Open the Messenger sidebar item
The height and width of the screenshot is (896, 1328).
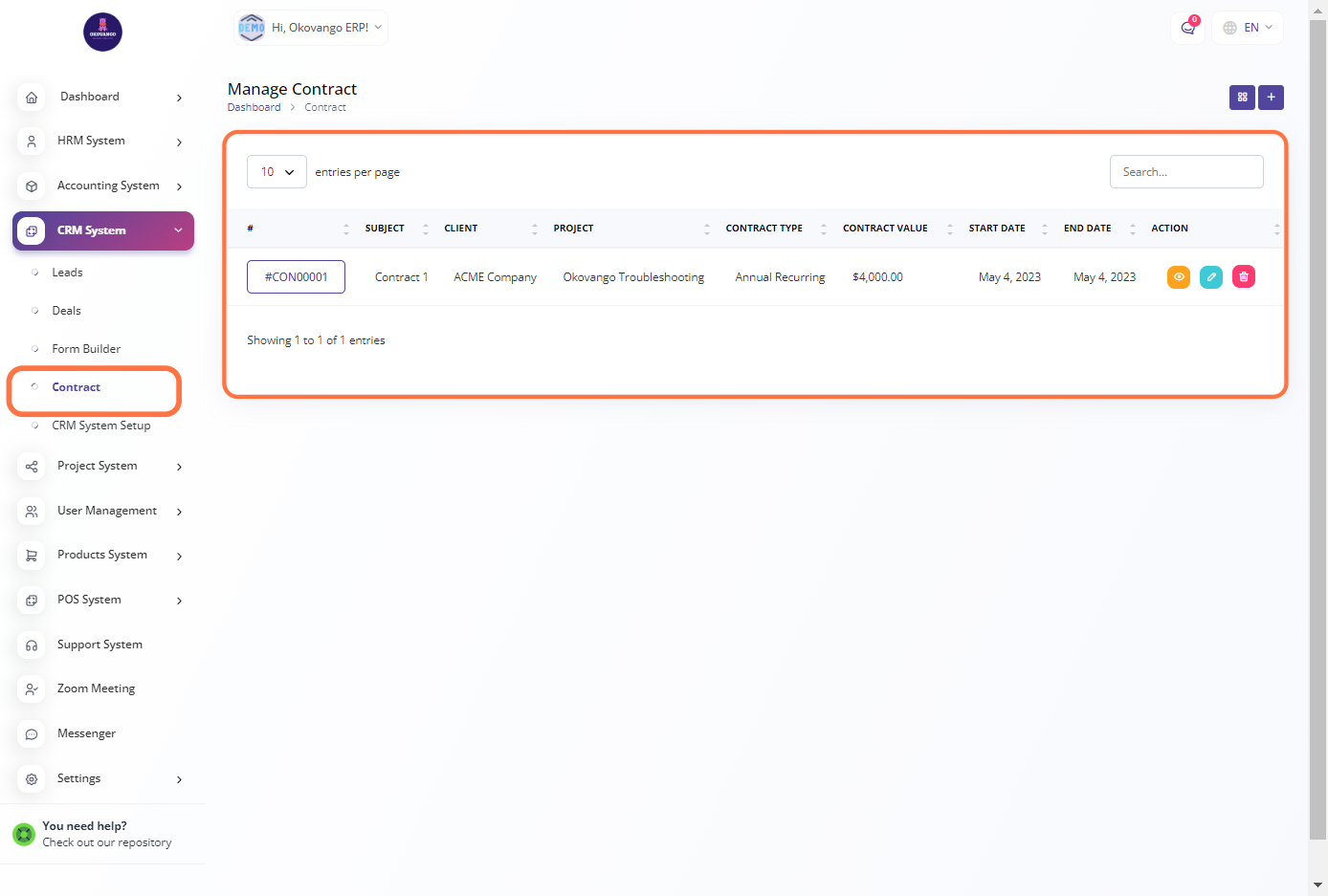(x=86, y=733)
